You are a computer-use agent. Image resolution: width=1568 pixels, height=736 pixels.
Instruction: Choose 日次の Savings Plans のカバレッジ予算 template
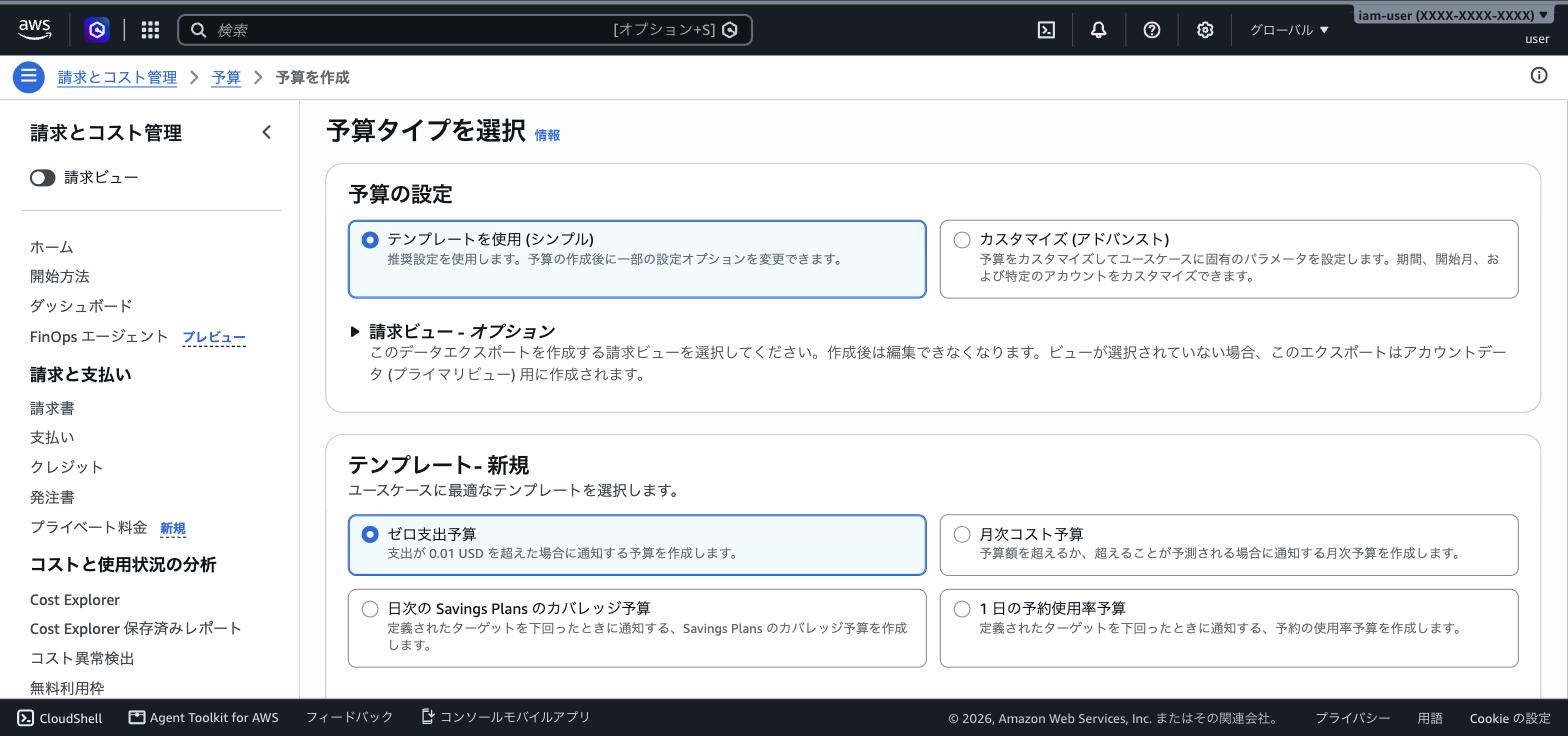pyautogui.click(x=370, y=609)
